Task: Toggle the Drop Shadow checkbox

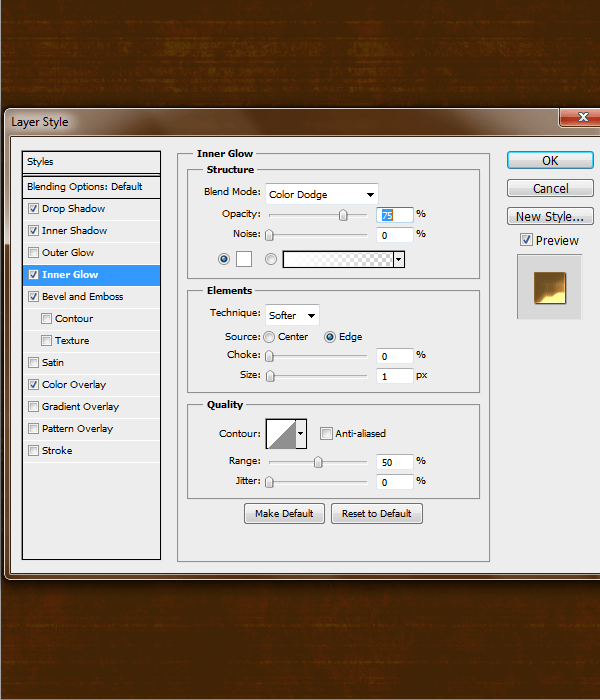Action: pyautogui.click(x=33, y=208)
